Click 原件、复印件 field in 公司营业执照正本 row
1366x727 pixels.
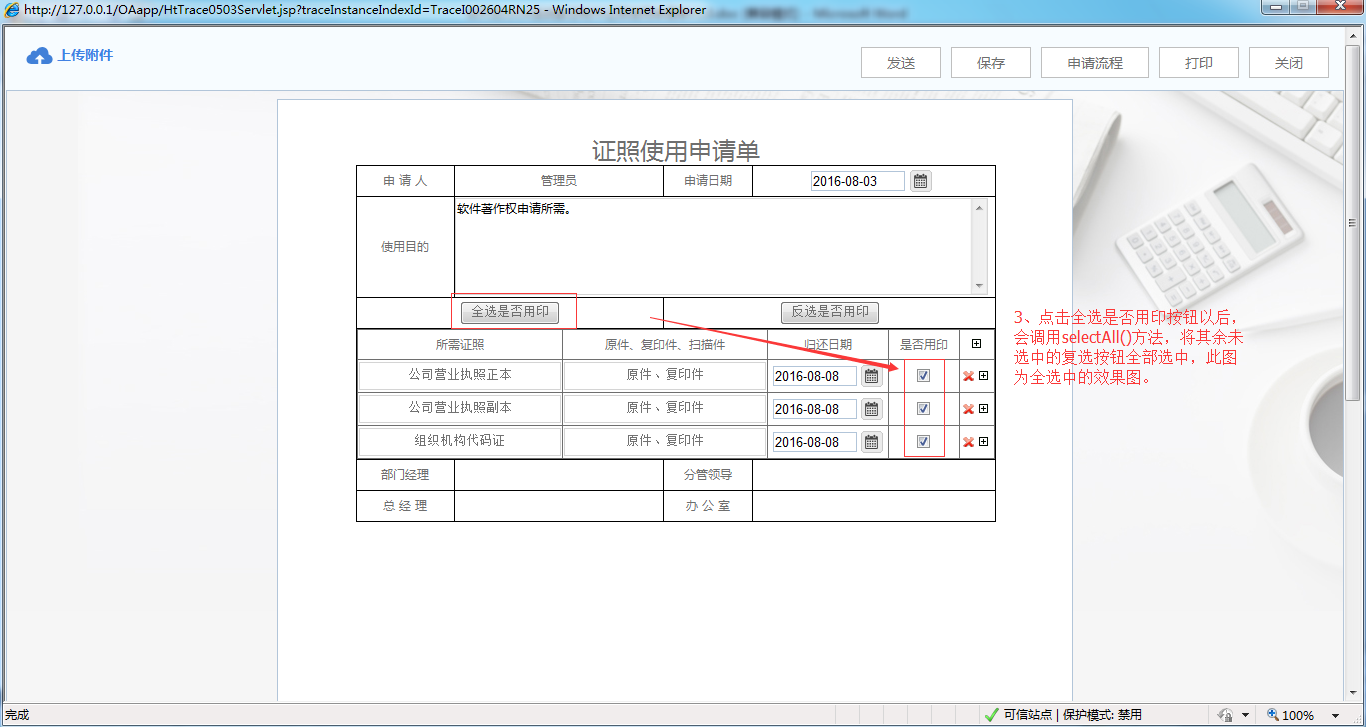tap(665, 375)
